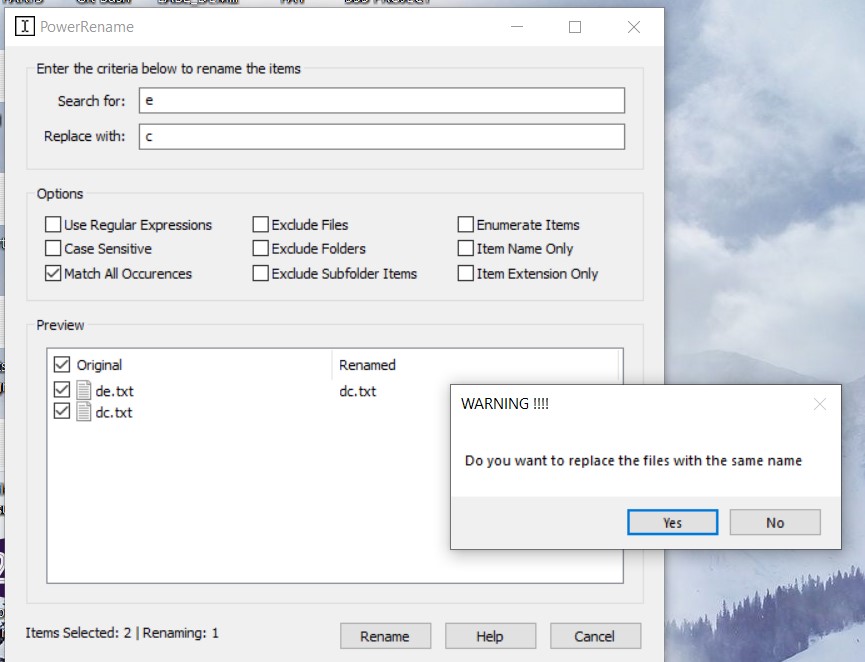The width and height of the screenshot is (865, 662).
Task: Click the de.txt file icon
Action: (83, 390)
